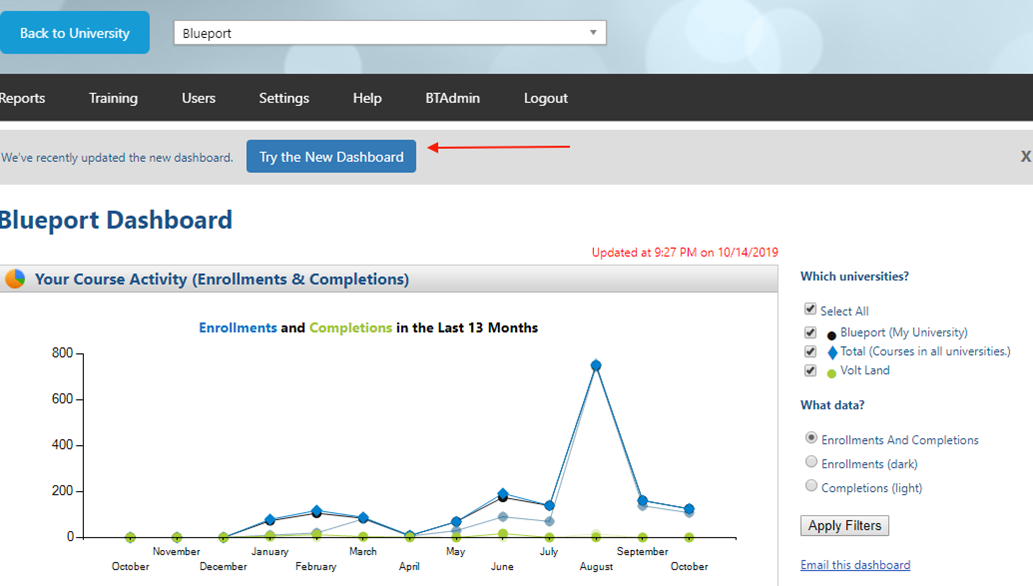
Task: Click the February enrollment data point
Action: (316, 511)
